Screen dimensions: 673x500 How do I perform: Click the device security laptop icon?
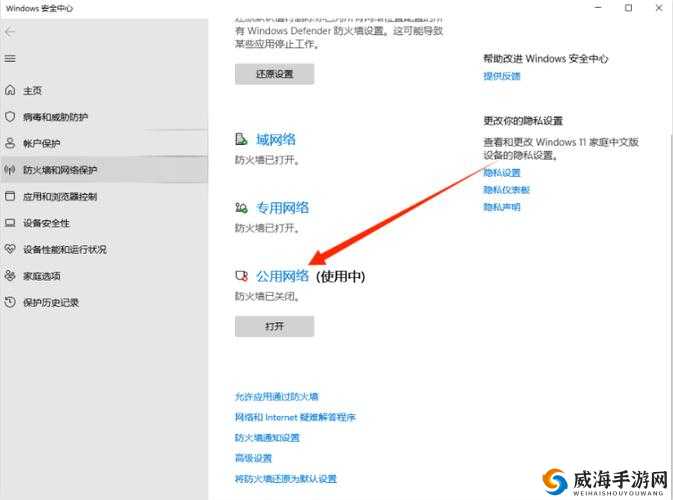10,223
